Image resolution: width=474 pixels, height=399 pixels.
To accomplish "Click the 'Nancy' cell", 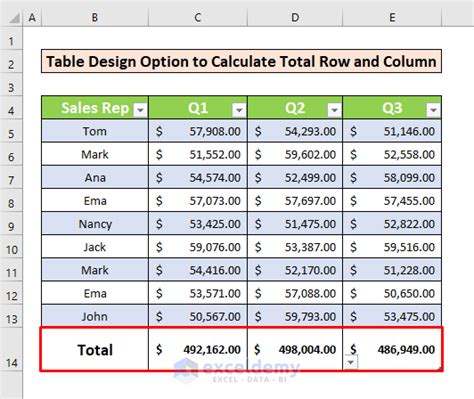I will pyautogui.click(x=95, y=224).
